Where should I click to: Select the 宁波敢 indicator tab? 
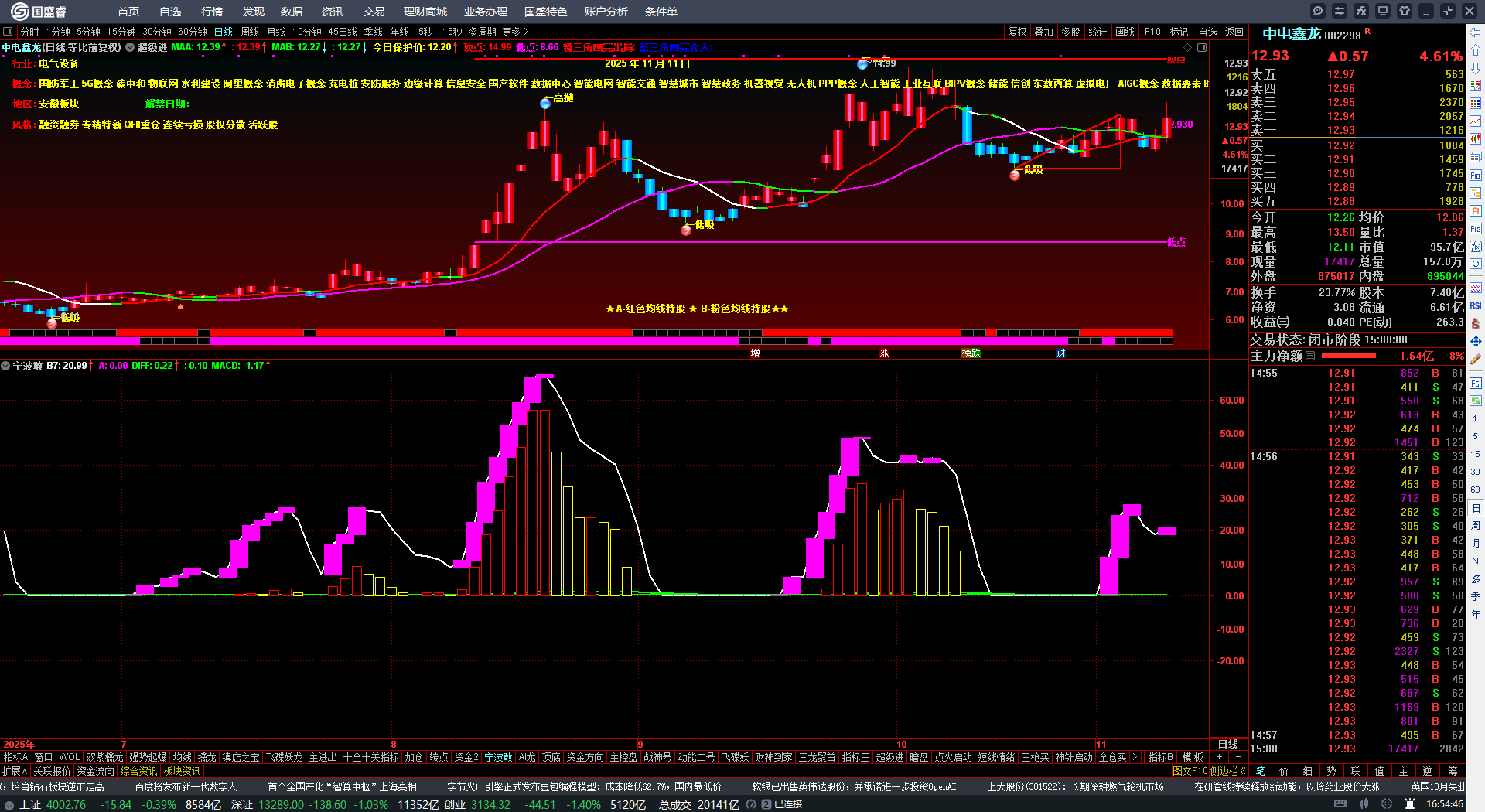498,757
